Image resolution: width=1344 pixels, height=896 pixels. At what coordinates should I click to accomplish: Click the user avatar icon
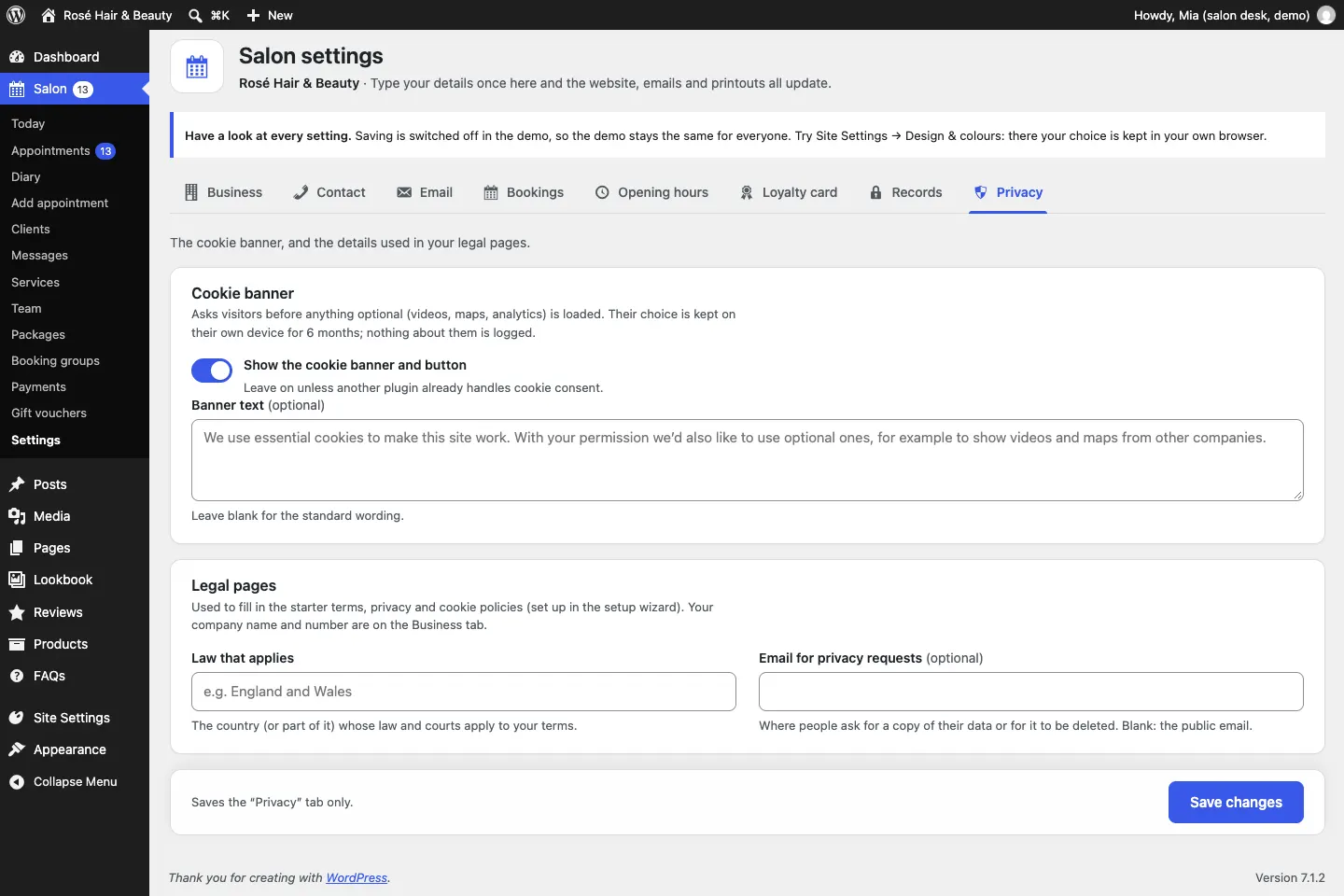coord(1326,15)
